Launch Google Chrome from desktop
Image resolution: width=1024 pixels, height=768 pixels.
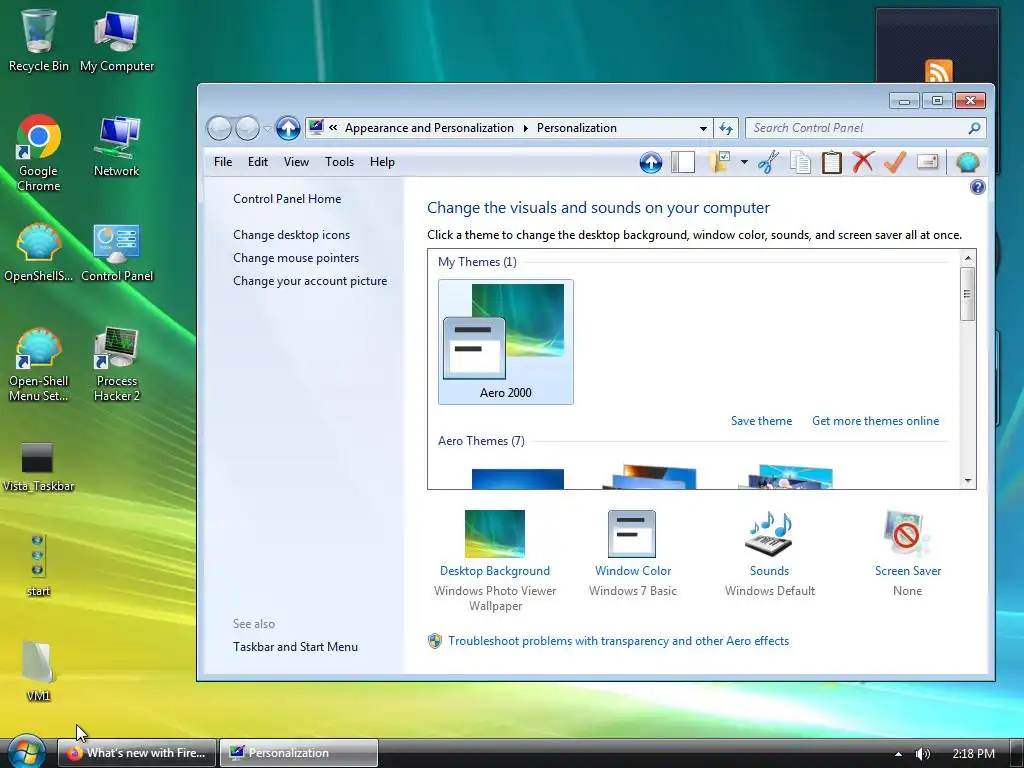pos(39,153)
